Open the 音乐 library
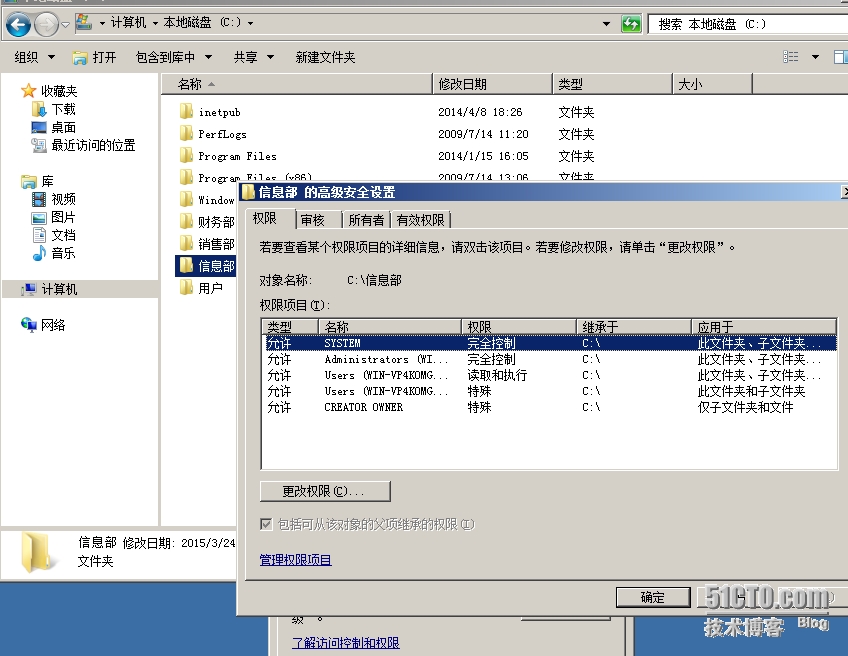 63,253
